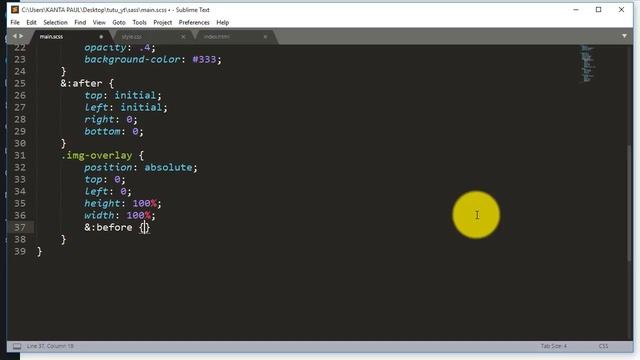Click the vertical scrollbar thumb
640x360 pixels.
pyautogui.click(x=629, y=203)
